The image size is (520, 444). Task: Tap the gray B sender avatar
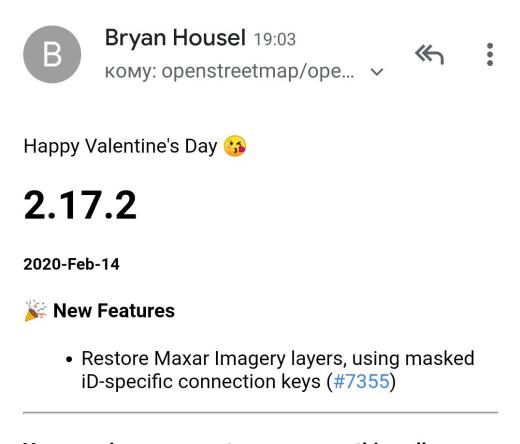pyautogui.click(x=52, y=54)
